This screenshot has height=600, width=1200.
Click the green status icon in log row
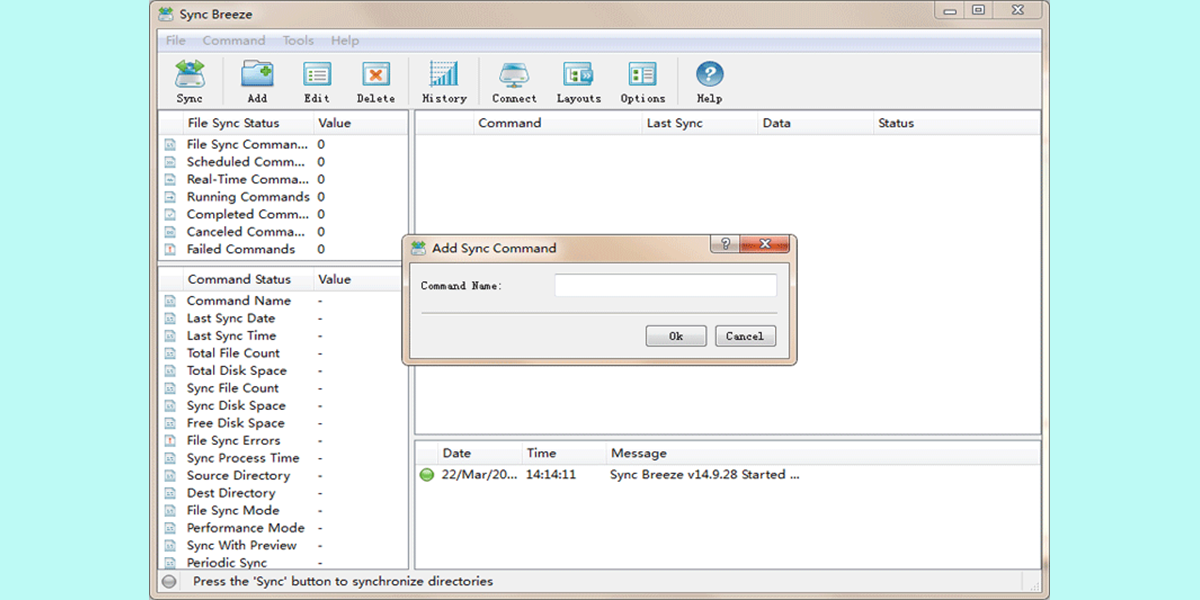tap(427, 475)
